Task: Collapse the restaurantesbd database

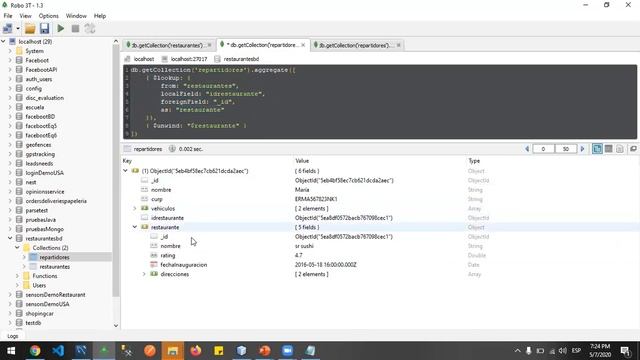Action: click(x=10, y=238)
